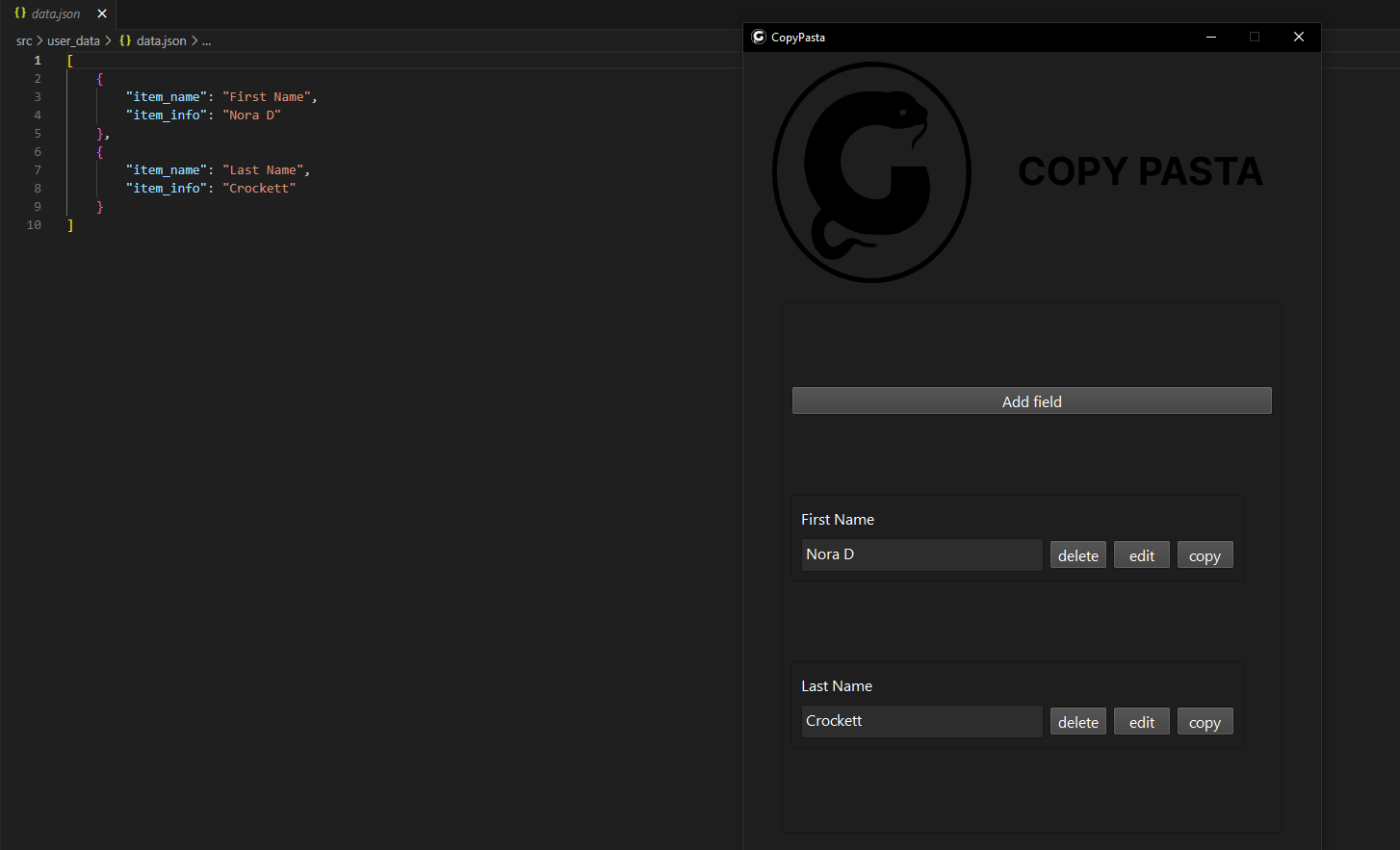Delete the First Name field
1400x850 pixels.
(1077, 555)
